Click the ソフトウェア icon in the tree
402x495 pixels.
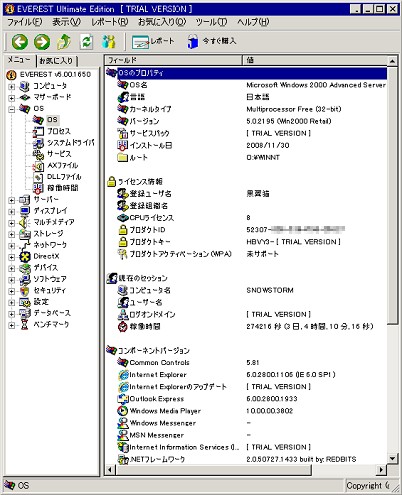pyautogui.click(x=25, y=279)
